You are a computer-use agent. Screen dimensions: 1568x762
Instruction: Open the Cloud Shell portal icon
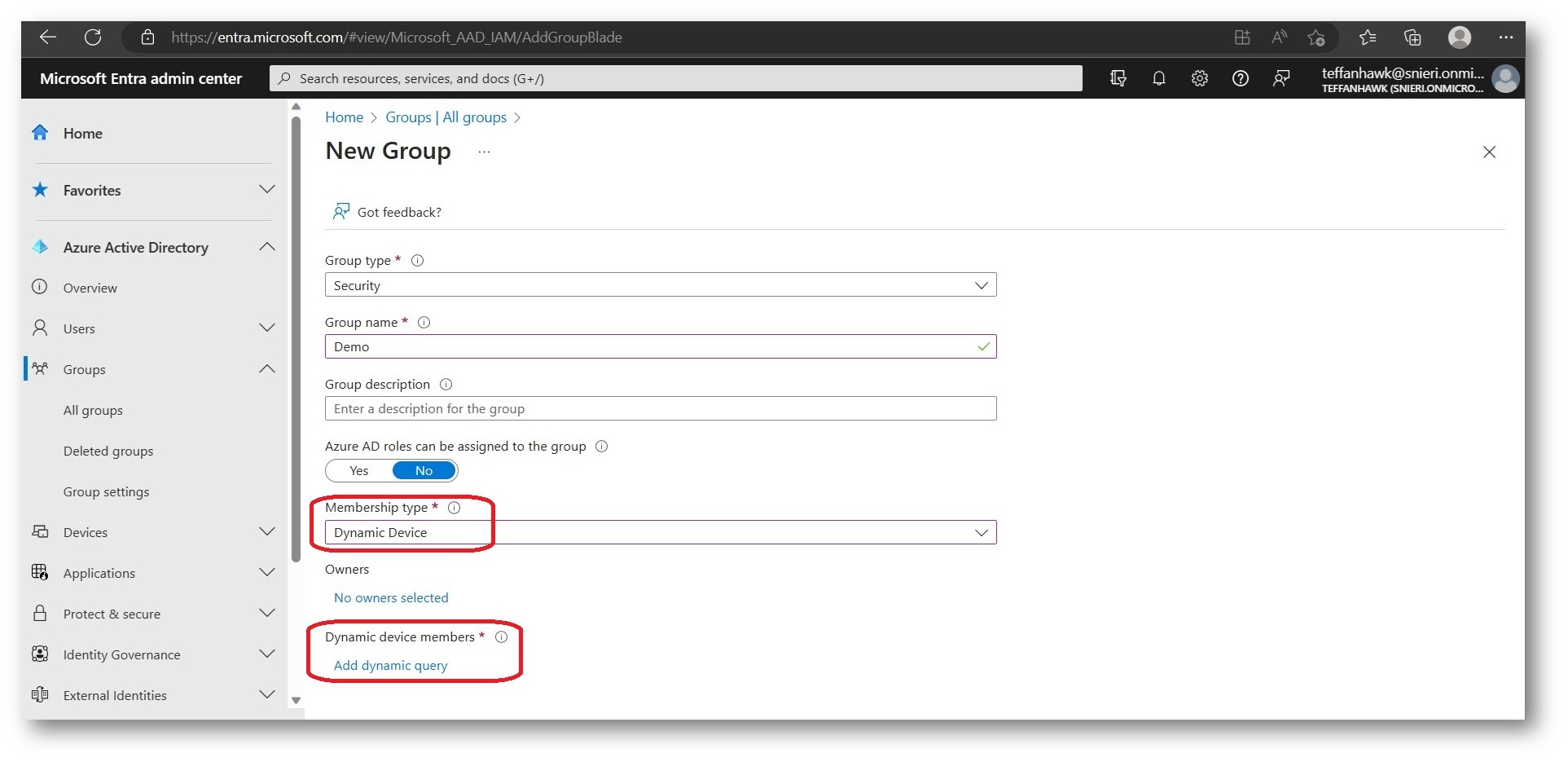click(1118, 78)
